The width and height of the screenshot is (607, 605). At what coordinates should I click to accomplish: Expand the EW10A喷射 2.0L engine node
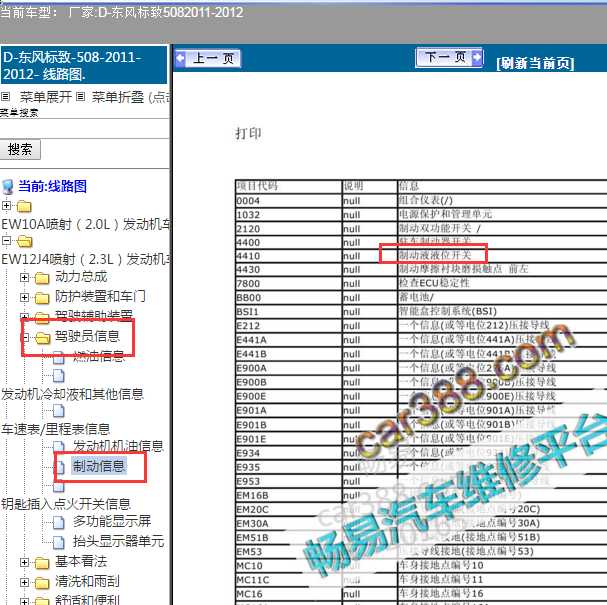[6, 205]
